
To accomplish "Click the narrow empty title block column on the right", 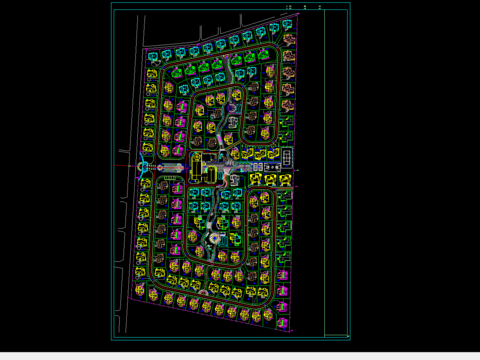I will (336, 172).
